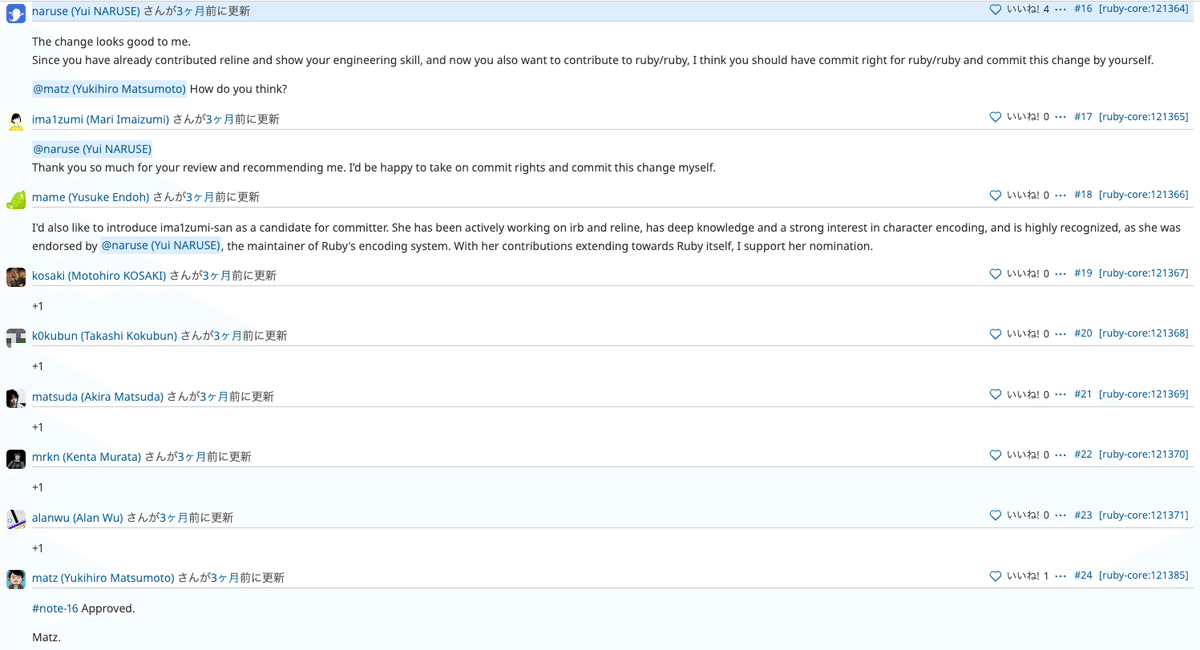The image size is (1200, 650).
Task: Open the more options menu for comment #23
Action: pyautogui.click(x=1060, y=516)
